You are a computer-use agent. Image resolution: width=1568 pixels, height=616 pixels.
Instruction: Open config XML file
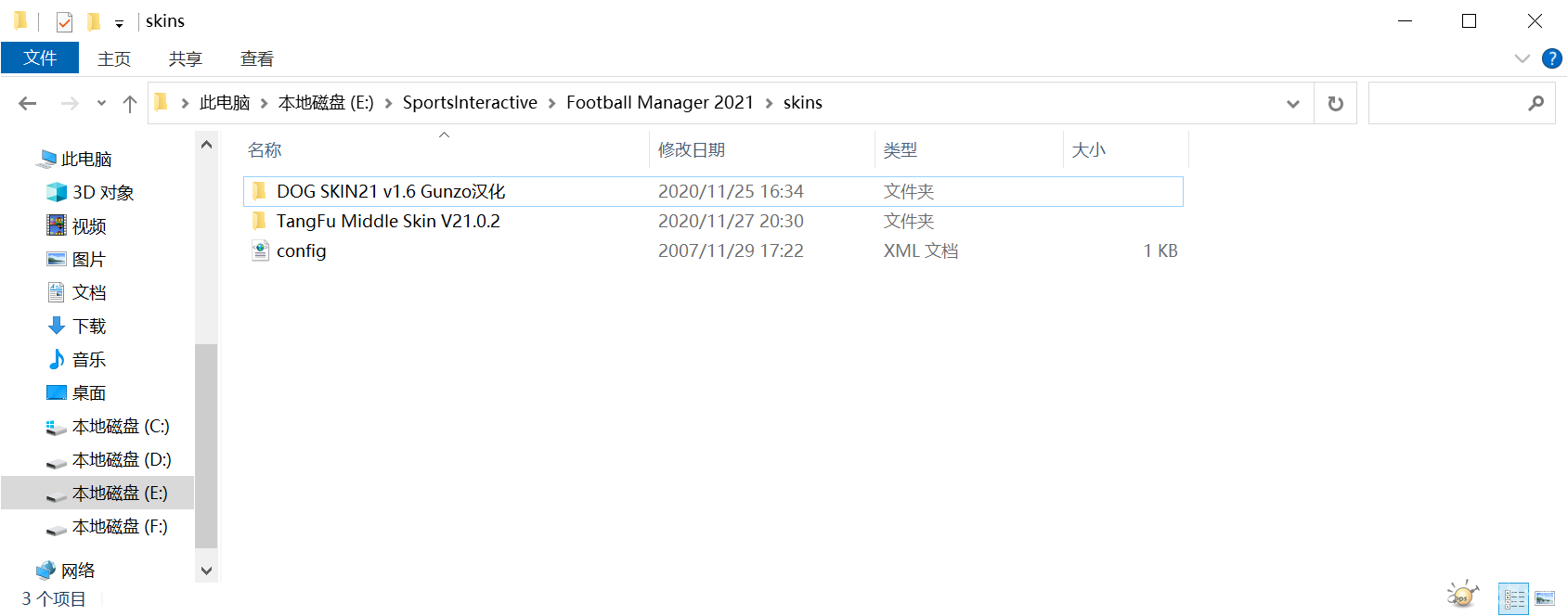(301, 251)
